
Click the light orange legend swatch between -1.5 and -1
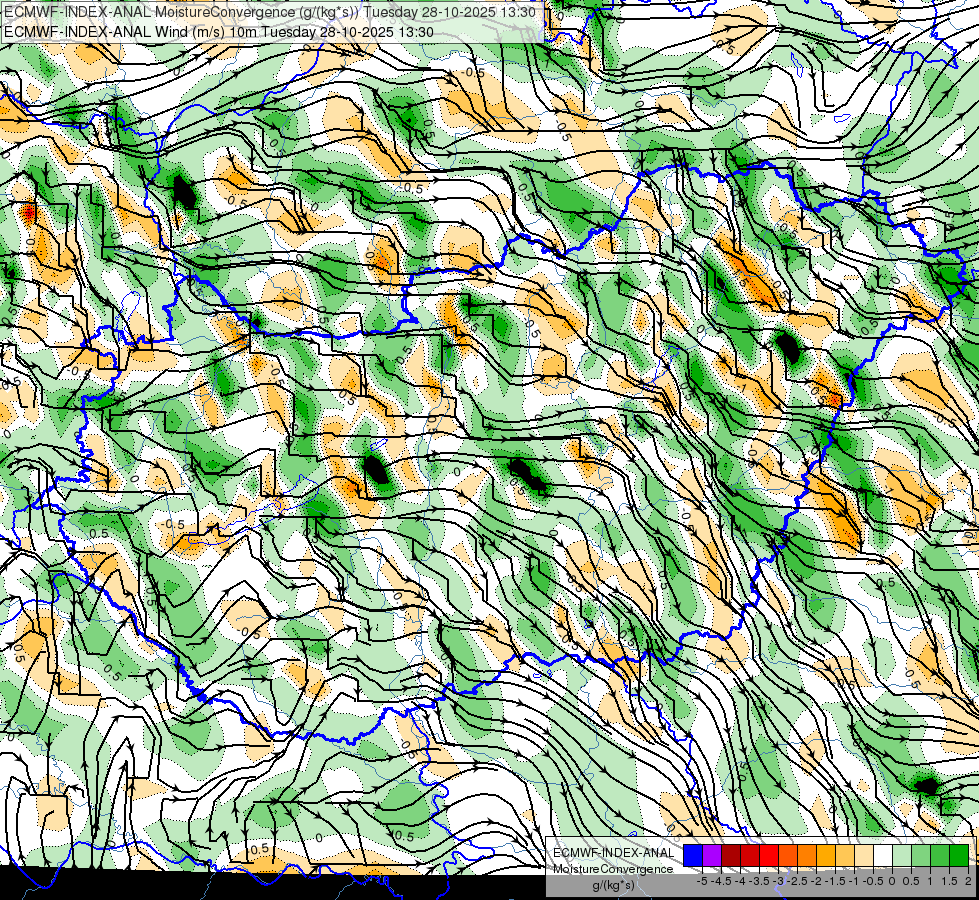(x=845, y=856)
